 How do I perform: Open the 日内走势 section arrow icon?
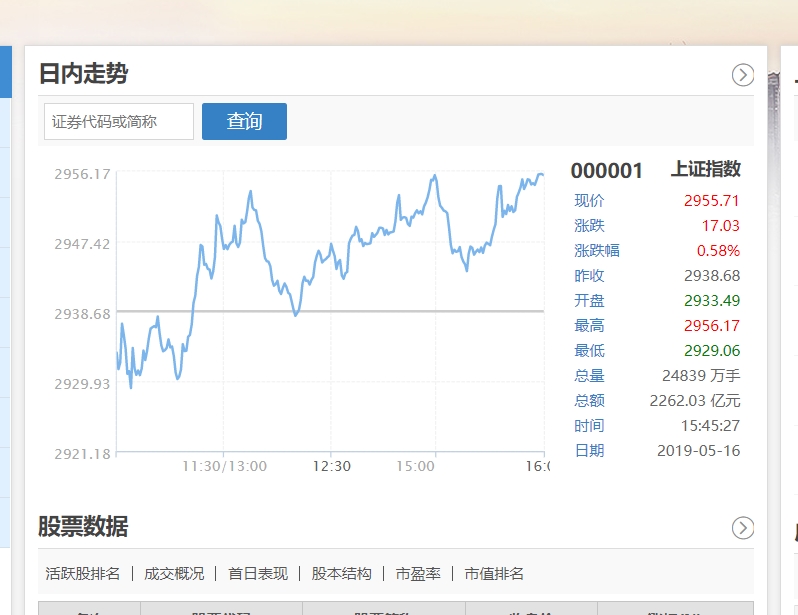coord(743,75)
